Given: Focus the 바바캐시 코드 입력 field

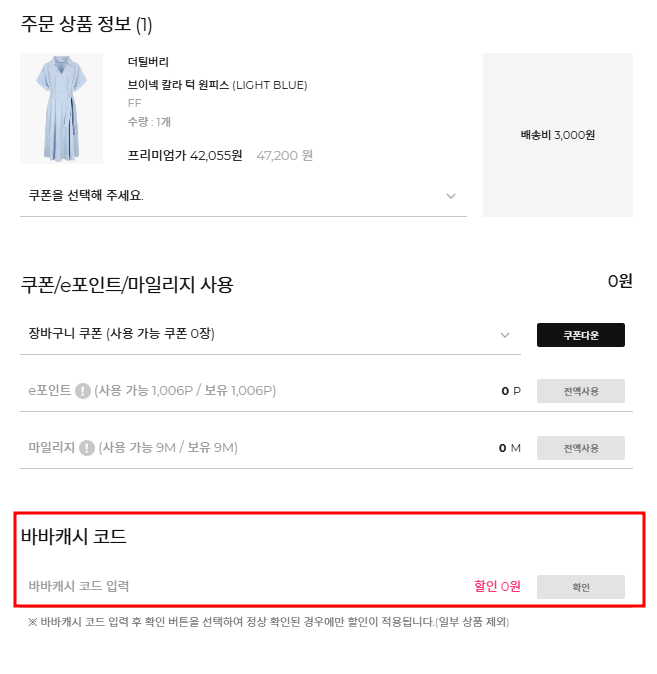Looking at the screenshot, I should click(240, 586).
